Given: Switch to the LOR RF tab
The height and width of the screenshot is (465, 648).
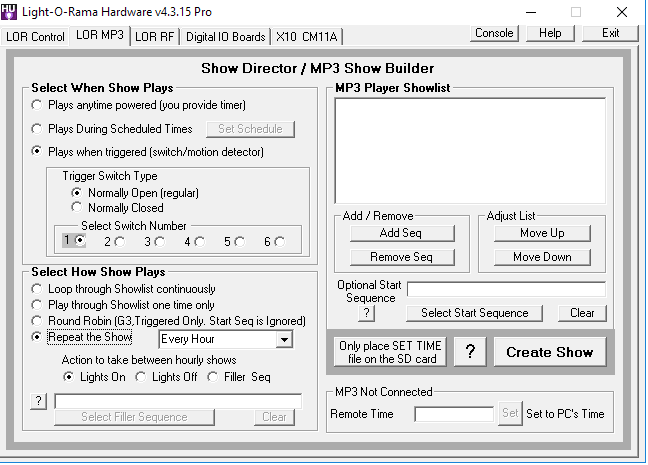Looking at the screenshot, I should (155, 37).
